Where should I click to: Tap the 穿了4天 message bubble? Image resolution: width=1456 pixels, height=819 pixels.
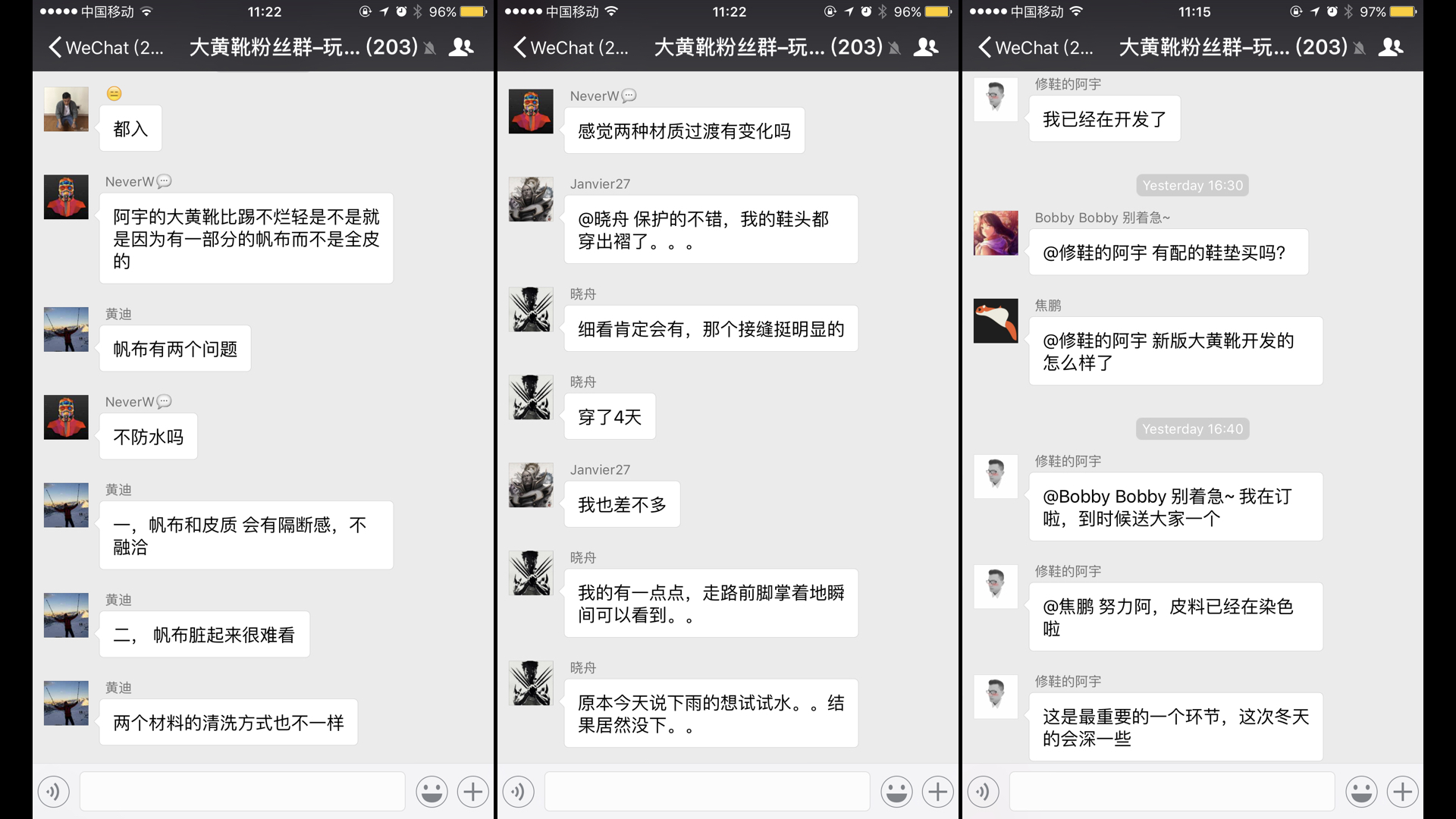coord(610,417)
